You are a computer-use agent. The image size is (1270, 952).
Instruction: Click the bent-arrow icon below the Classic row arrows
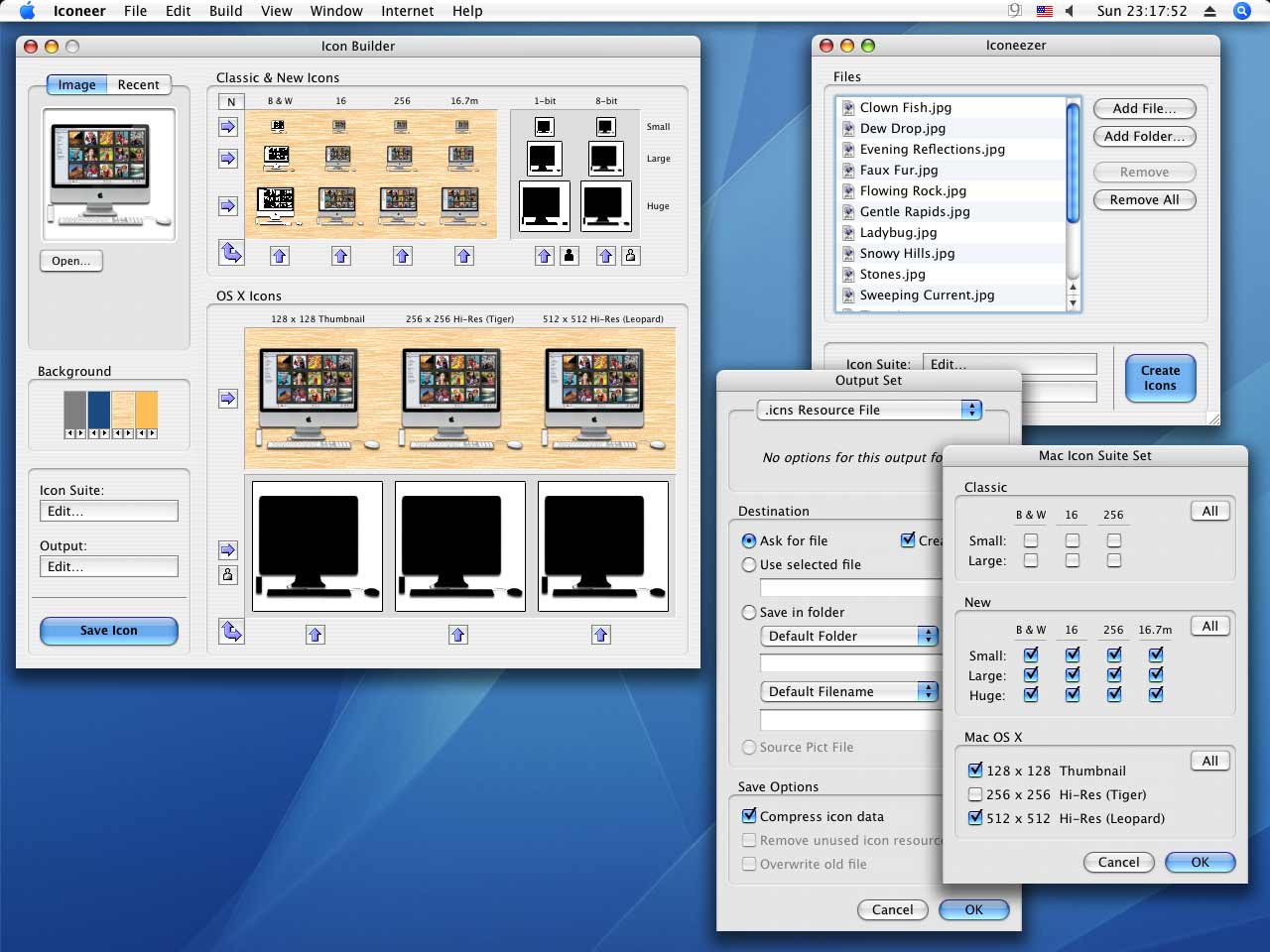(231, 253)
